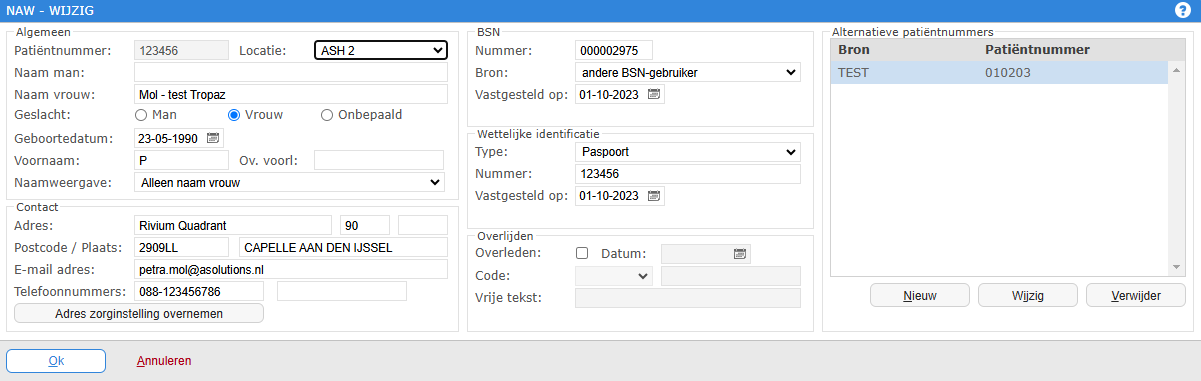Image resolution: width=1201 pixels, height=381 pixels.
Task: Click the Overlijden Vrije tekst field
Action: point(688,298)
